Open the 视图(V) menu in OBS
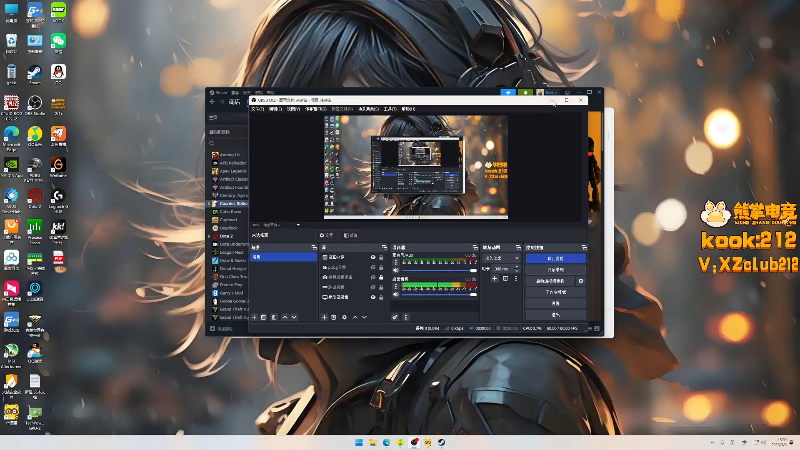 click(x=293, y=109)
